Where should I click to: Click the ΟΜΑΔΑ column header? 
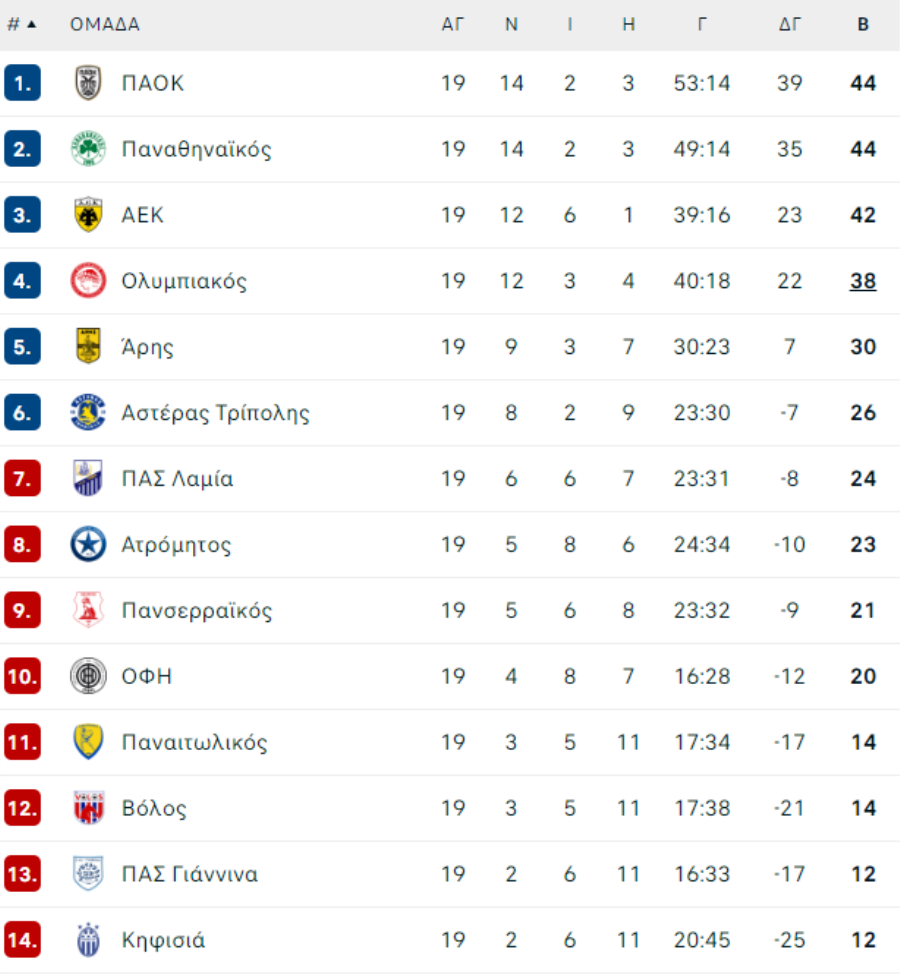click(105, 24)
